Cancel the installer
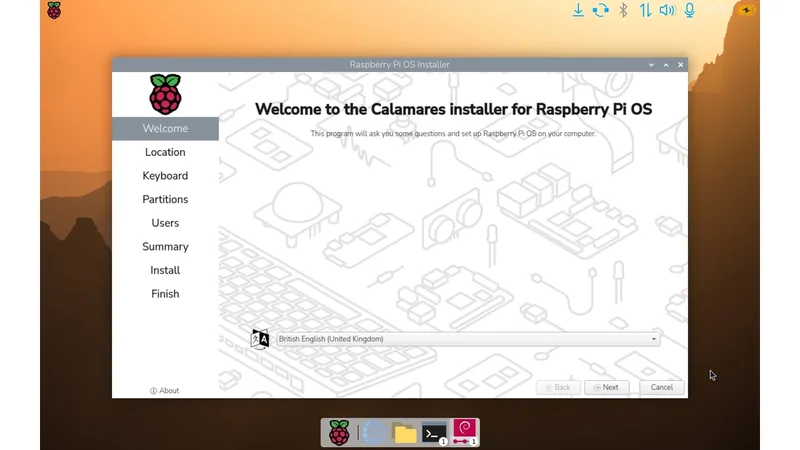The image size is (800, 450). (662, 387)
